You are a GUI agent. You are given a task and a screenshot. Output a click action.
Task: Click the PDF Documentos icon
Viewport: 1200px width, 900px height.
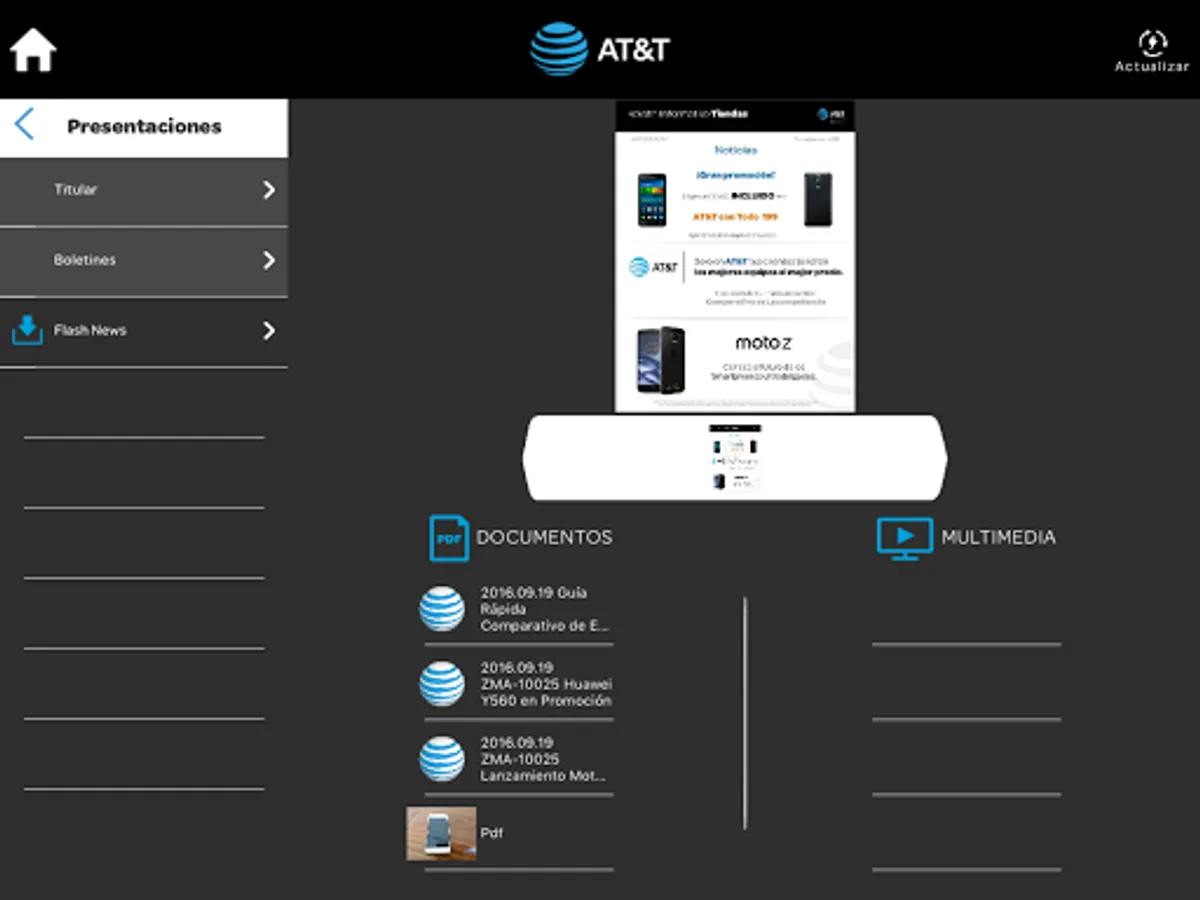pyautogui.click(x=449, y=537)
